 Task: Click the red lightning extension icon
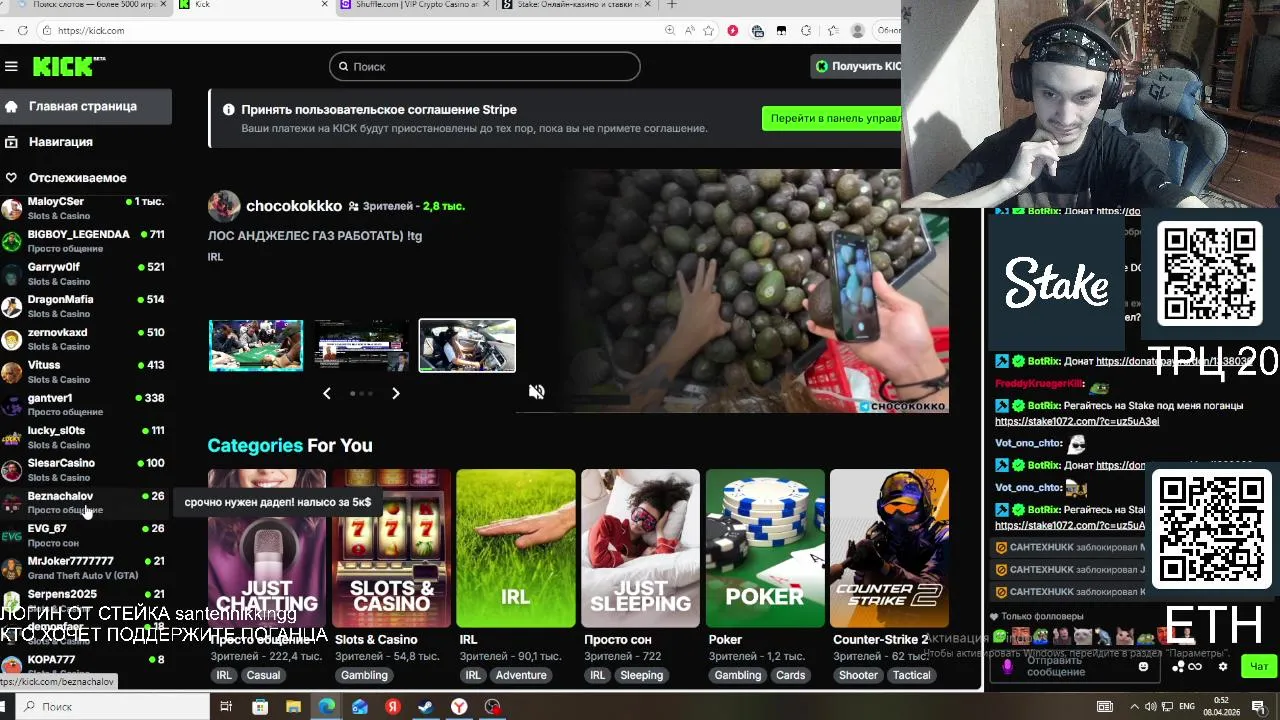pos(733,31)
